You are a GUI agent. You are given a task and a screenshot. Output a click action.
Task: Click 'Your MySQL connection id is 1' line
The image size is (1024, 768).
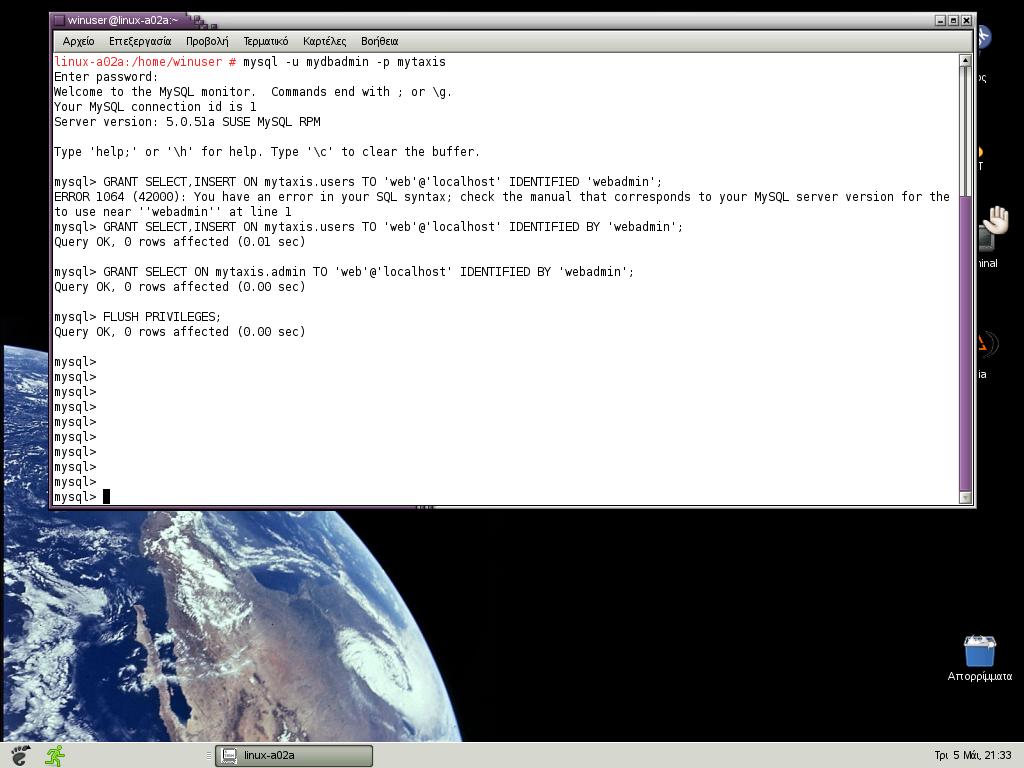coord(155,107)
